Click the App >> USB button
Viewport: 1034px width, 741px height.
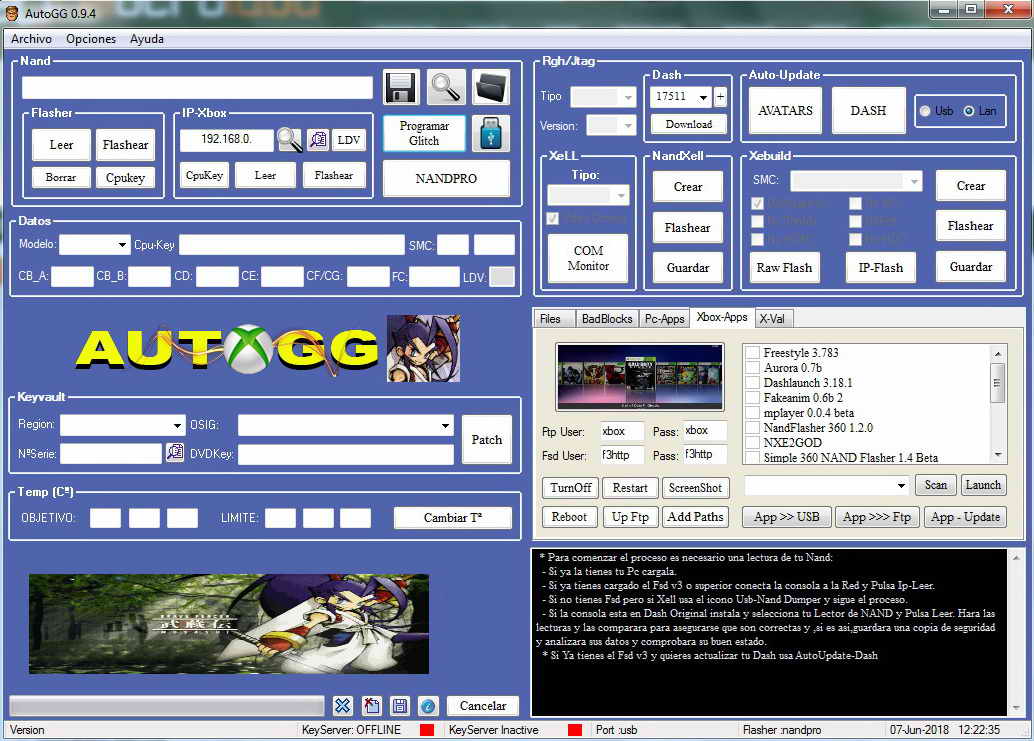point(786,517)
